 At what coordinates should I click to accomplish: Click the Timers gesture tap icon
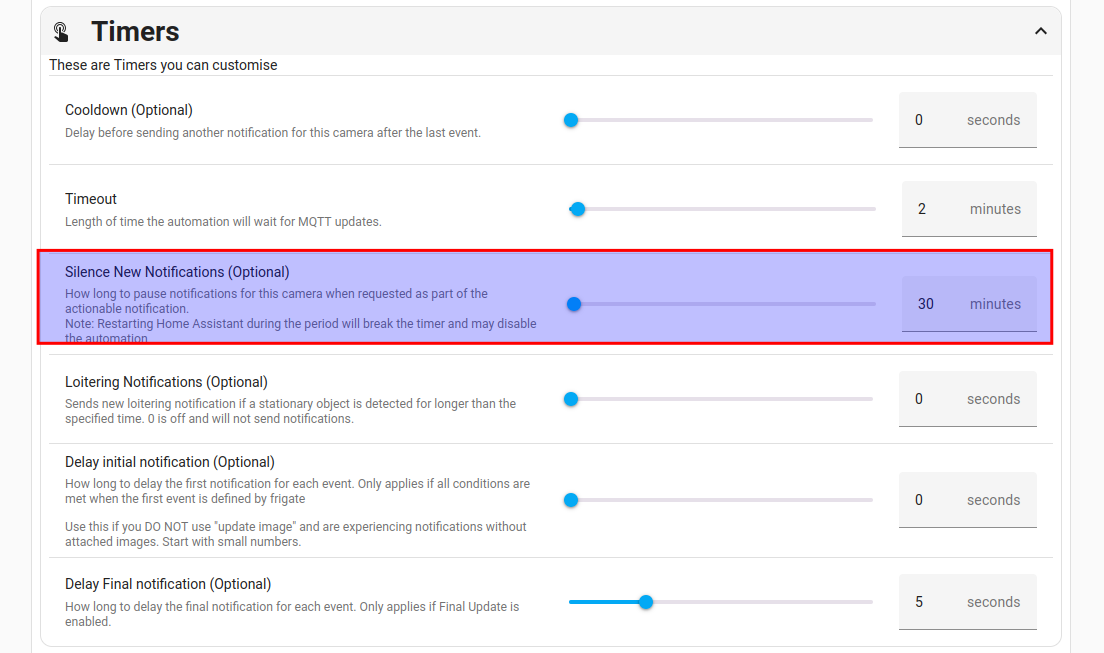[x=62, y=32]
